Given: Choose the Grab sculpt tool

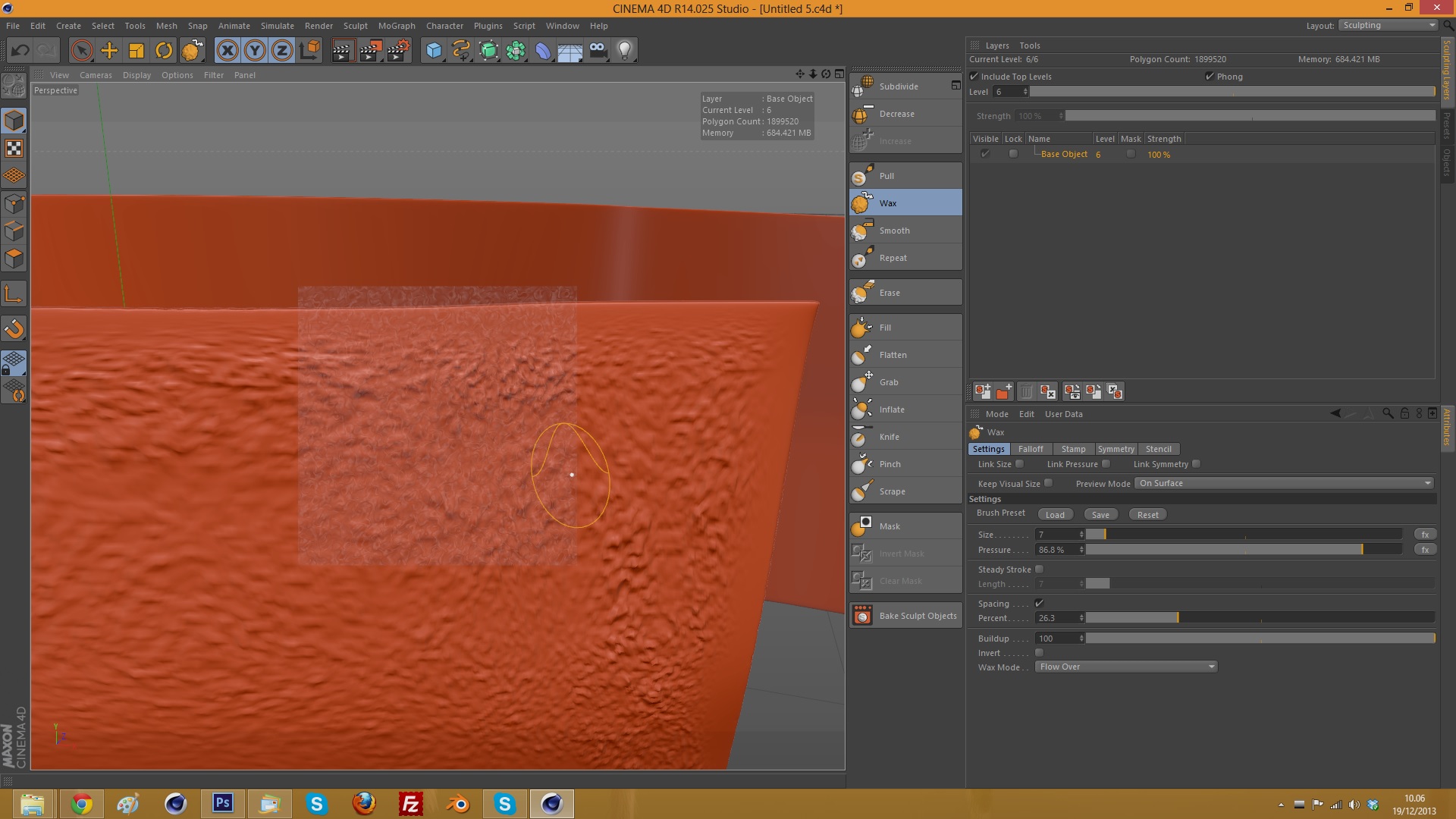Looking at the screenshot, I should pos(888,382).
